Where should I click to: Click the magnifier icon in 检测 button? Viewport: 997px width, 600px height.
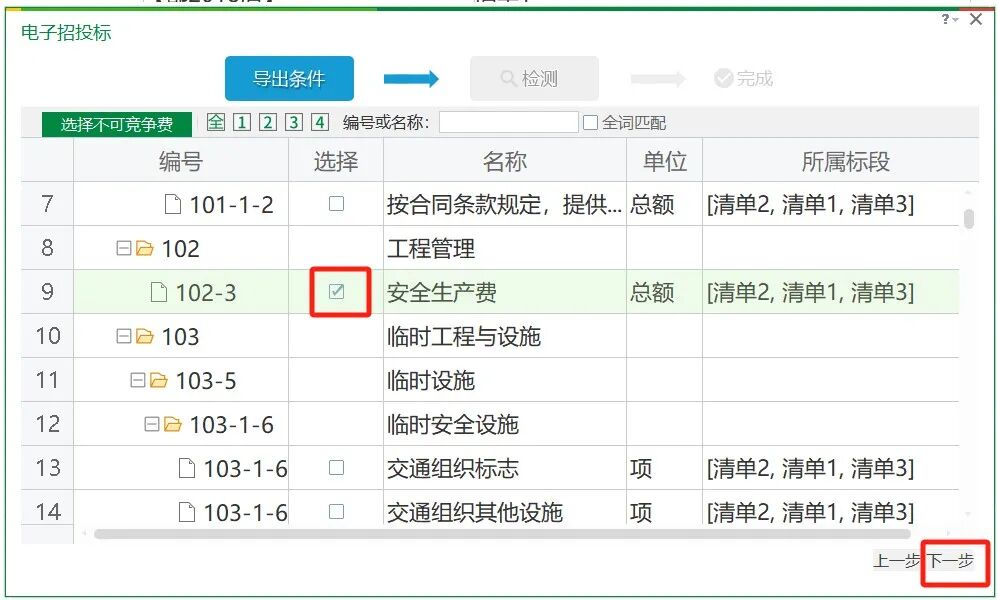pos(509,79)
